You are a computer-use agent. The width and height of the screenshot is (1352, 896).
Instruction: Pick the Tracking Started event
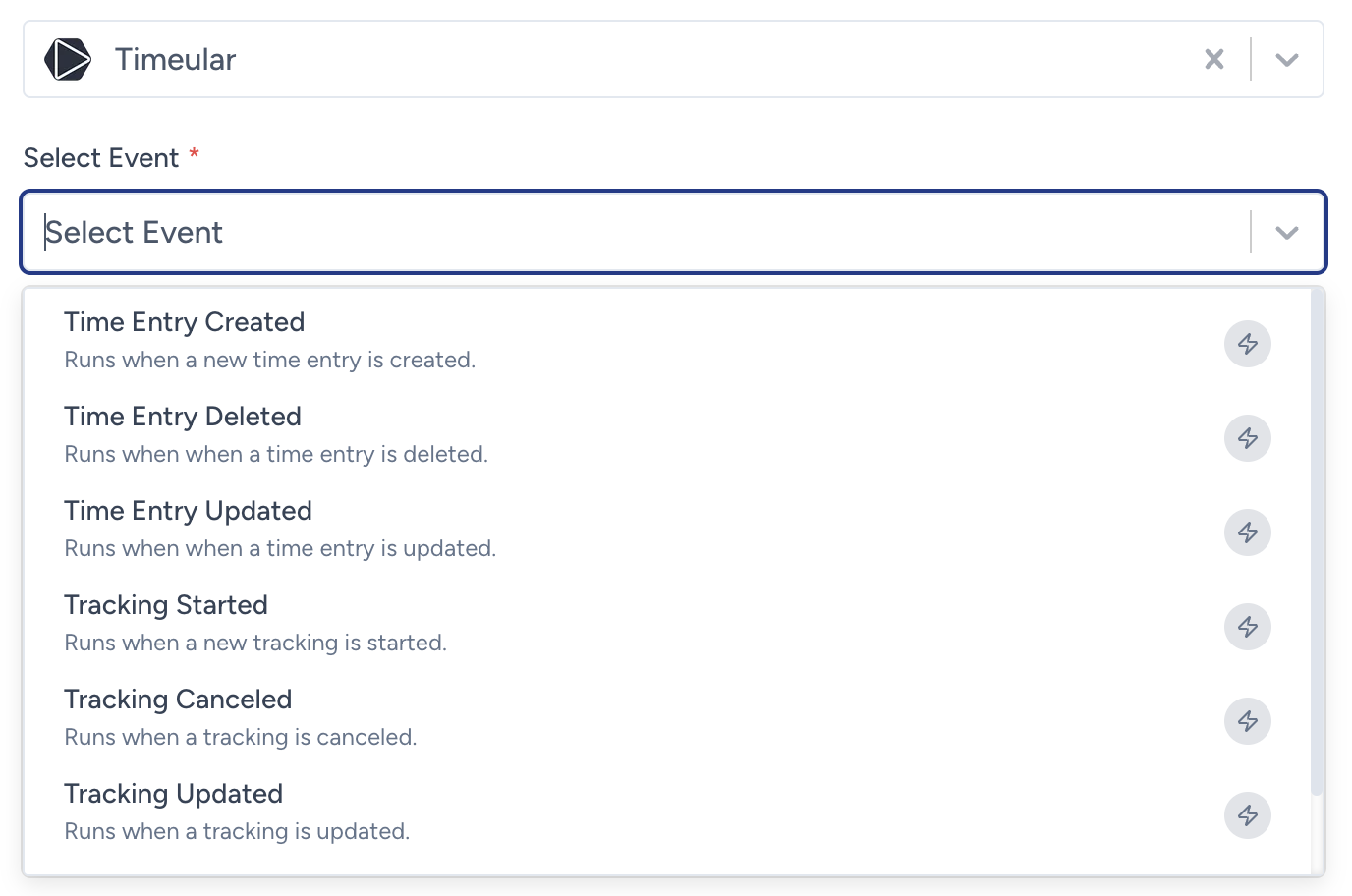[x=667, y=623]
